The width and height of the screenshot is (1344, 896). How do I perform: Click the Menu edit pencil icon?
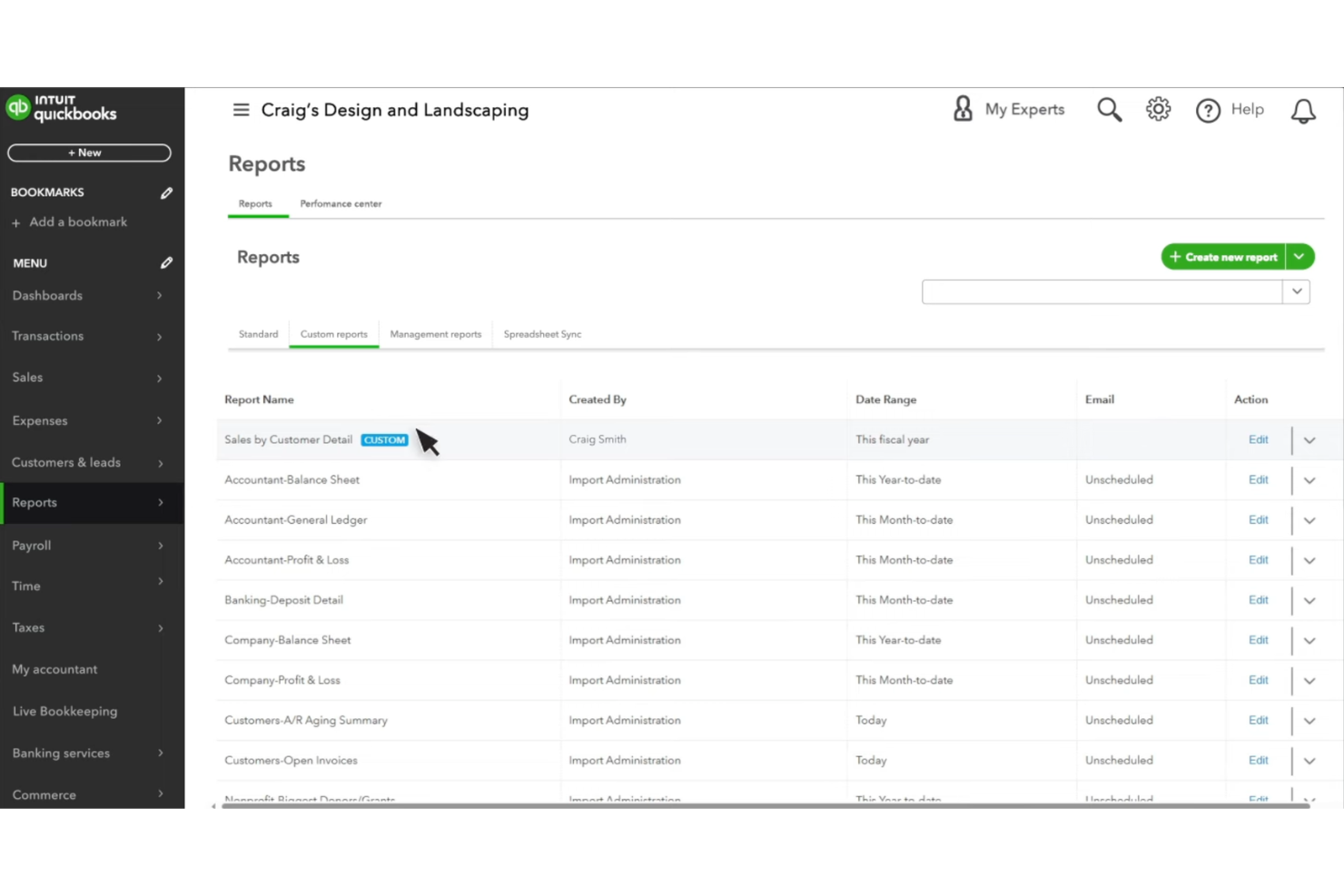point(166,262)
